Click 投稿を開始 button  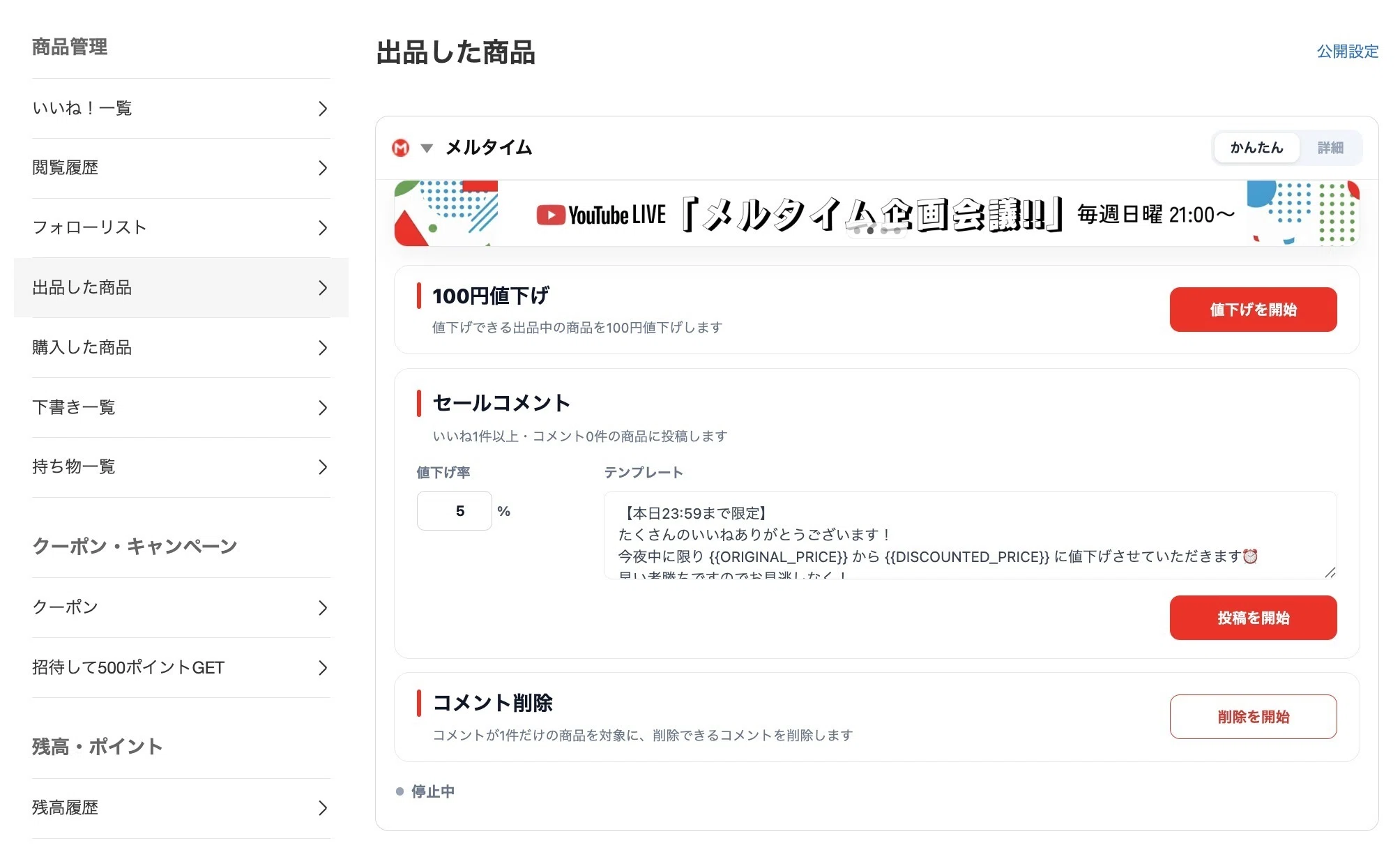[x=1253, y=618]
